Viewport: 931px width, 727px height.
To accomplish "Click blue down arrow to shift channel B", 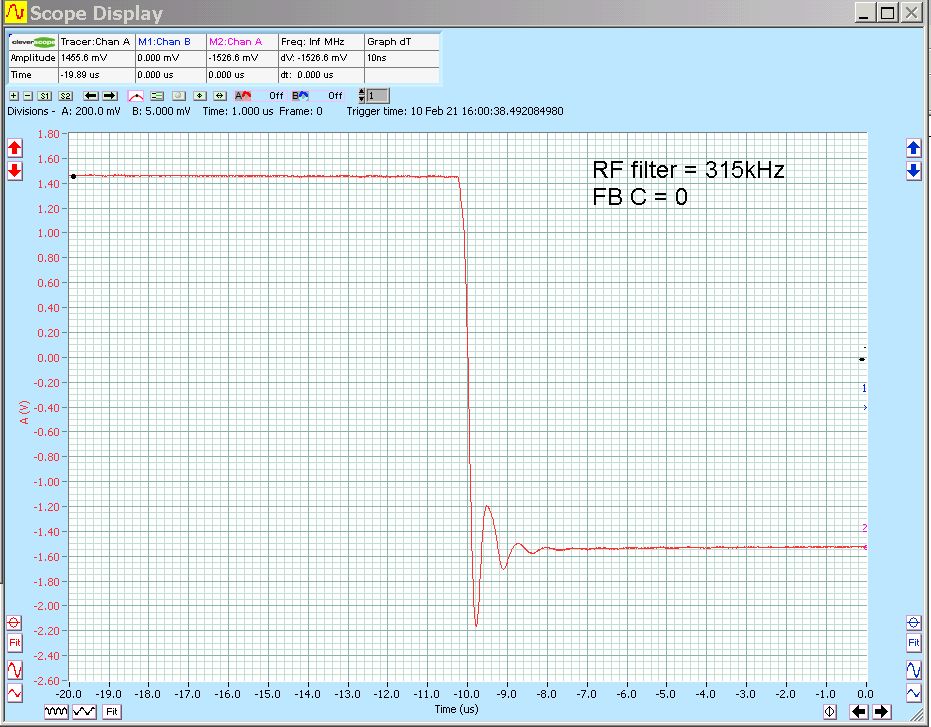I will 914,170.
